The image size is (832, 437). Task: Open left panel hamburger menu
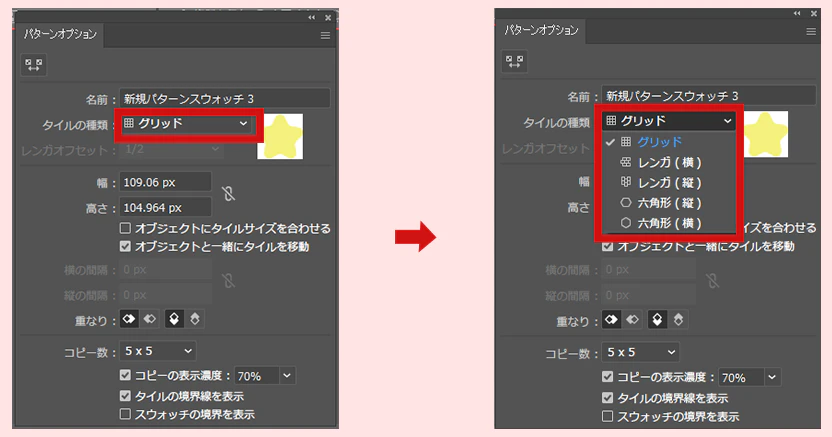click(x=325, y=36)
